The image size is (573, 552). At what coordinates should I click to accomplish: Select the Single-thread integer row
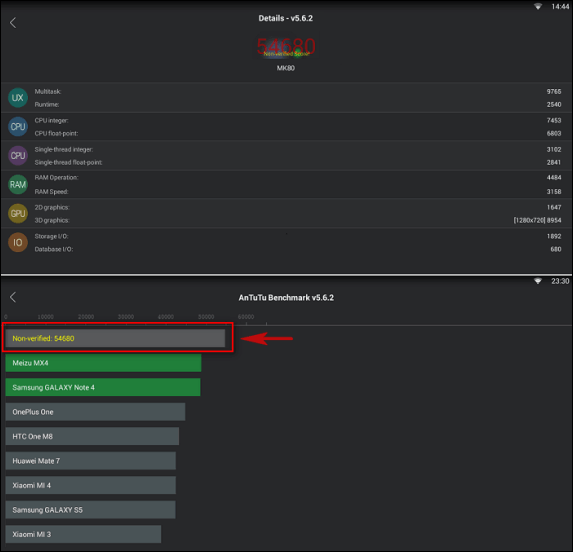[x=286, y=149]
